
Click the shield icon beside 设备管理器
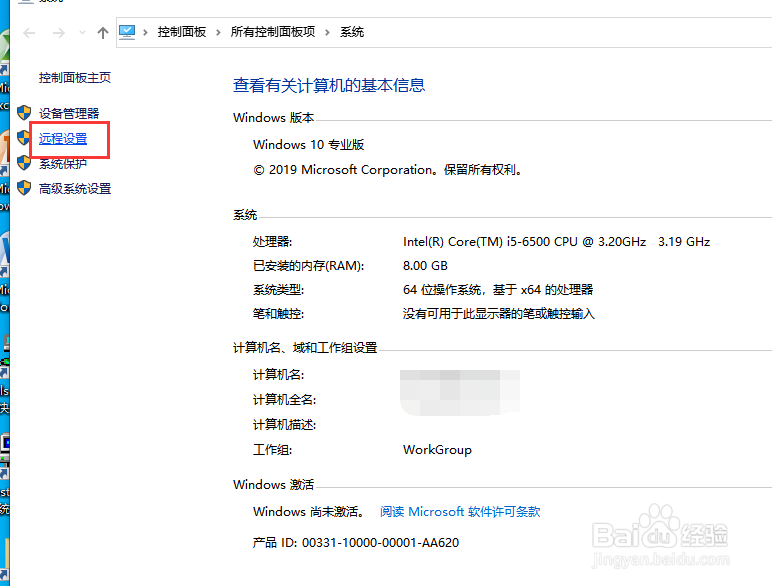pyautogui.click(x=24, y=113)
